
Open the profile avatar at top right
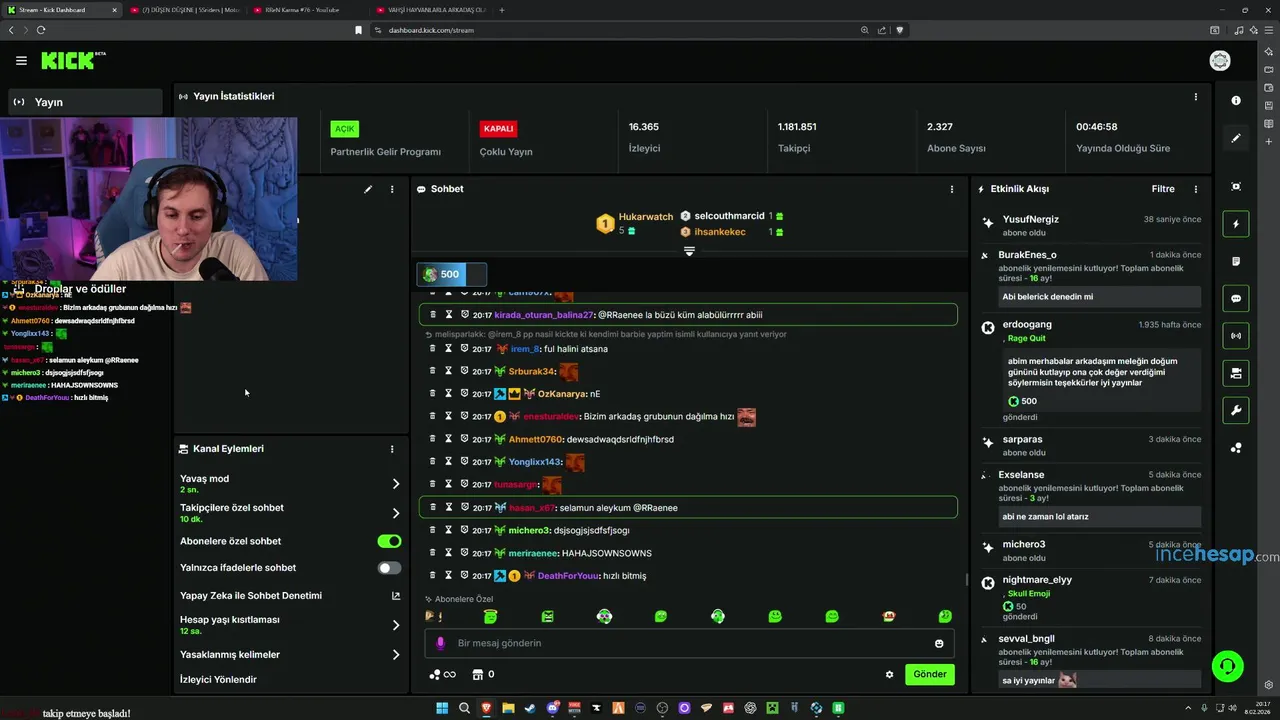pos(1220,61)
